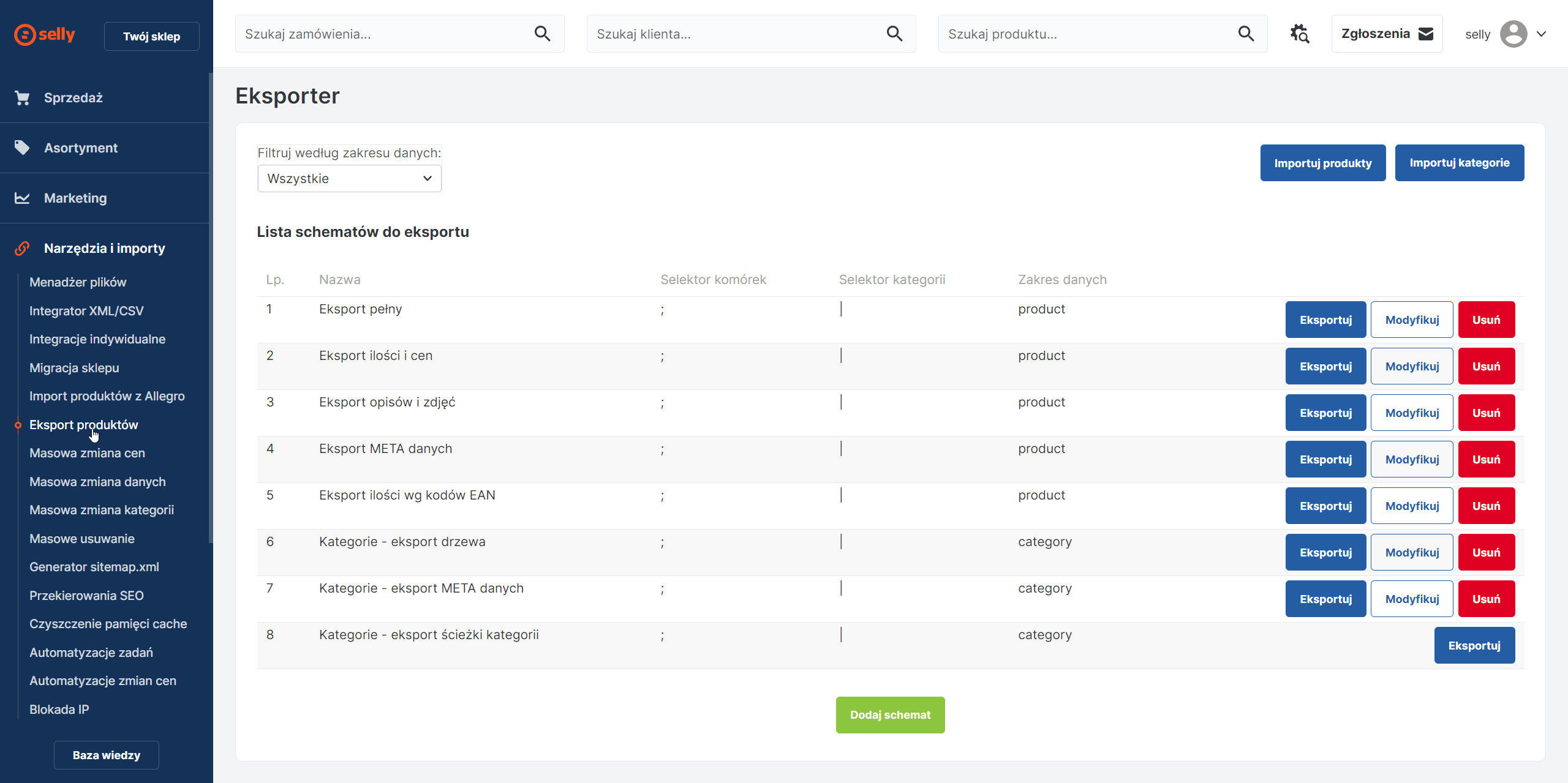Screen dimensions: 1568x783
Task: Expand the selly account menu chevron
Action: point(1542,34)
